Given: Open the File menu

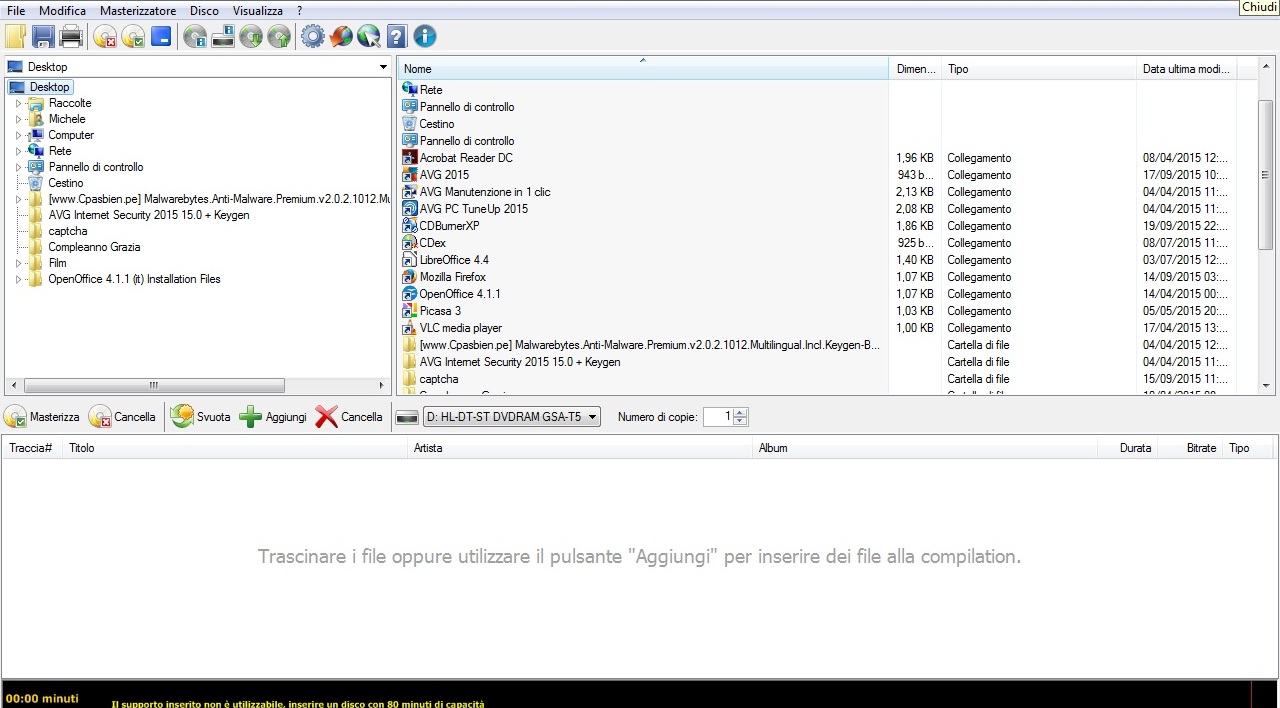Looking at the screenshot, I should (16, 10).
